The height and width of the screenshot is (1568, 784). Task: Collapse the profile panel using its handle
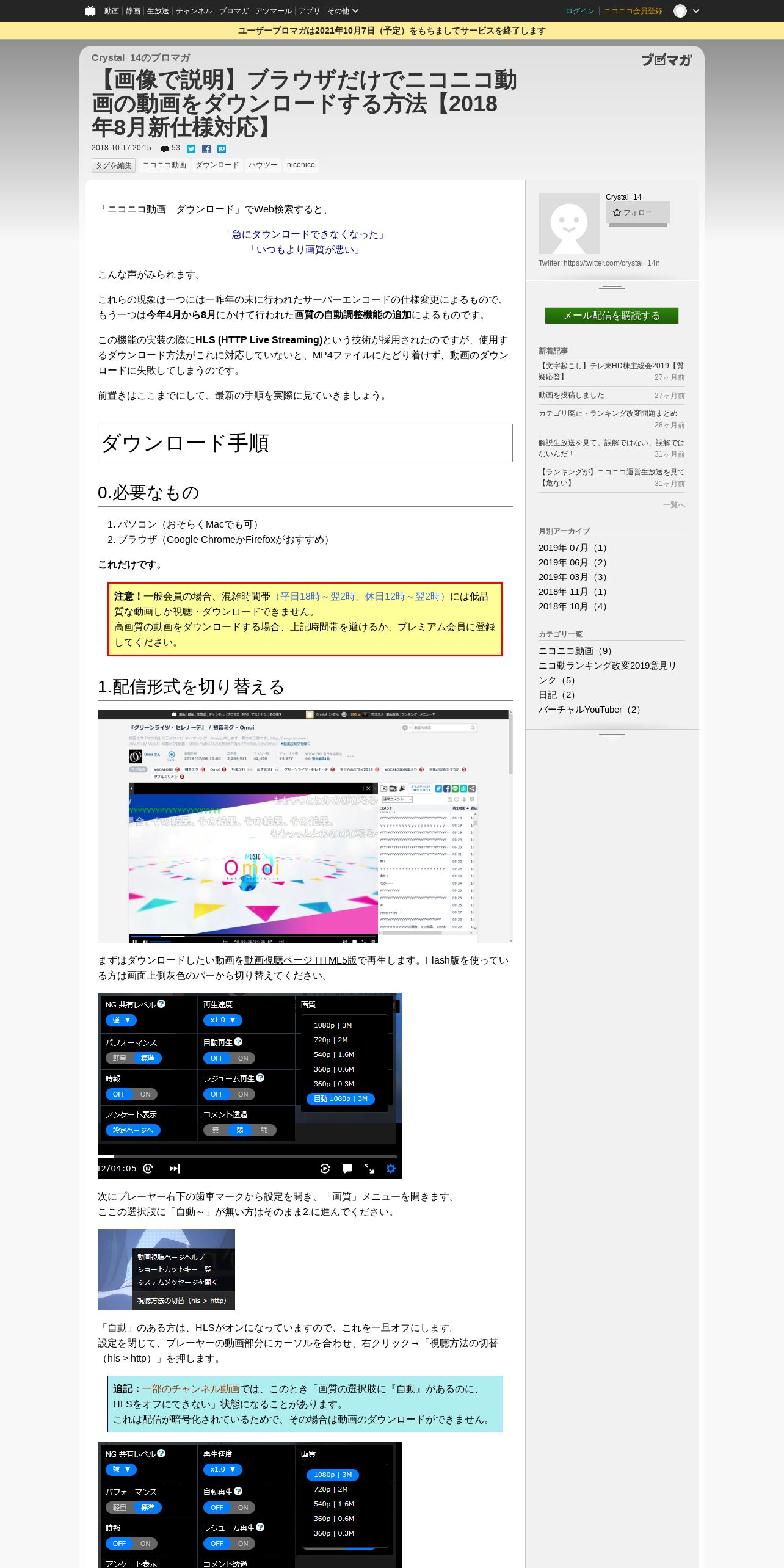click(612, 286)
